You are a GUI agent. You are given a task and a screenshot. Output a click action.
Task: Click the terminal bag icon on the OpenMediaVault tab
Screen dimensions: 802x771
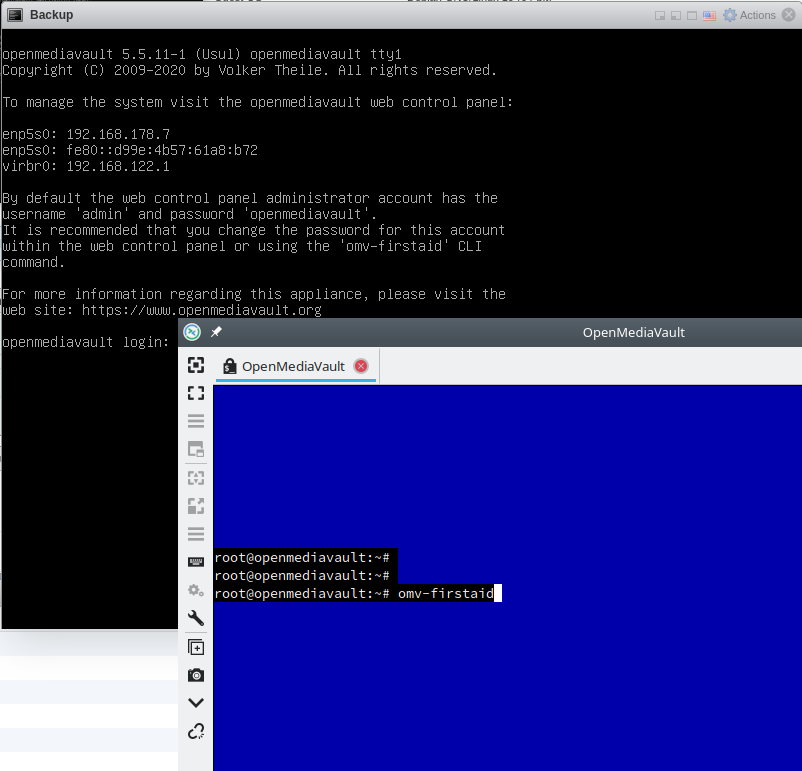pyautogui.click(x=230, y=366)
